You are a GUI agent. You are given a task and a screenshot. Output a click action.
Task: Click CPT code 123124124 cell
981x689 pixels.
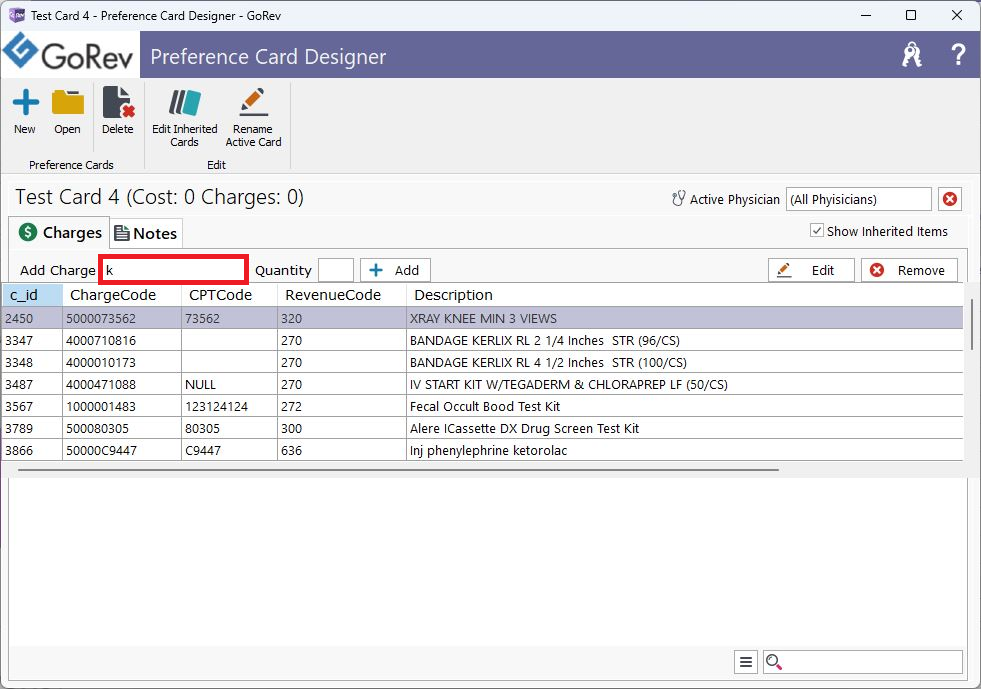pyautogui.click(x=229, y=406)
